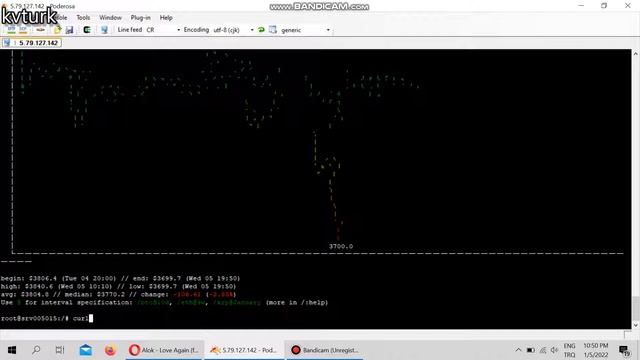Open Firefox from the taskbar
The width and height of the screenshot is (640, 360).
110,350
